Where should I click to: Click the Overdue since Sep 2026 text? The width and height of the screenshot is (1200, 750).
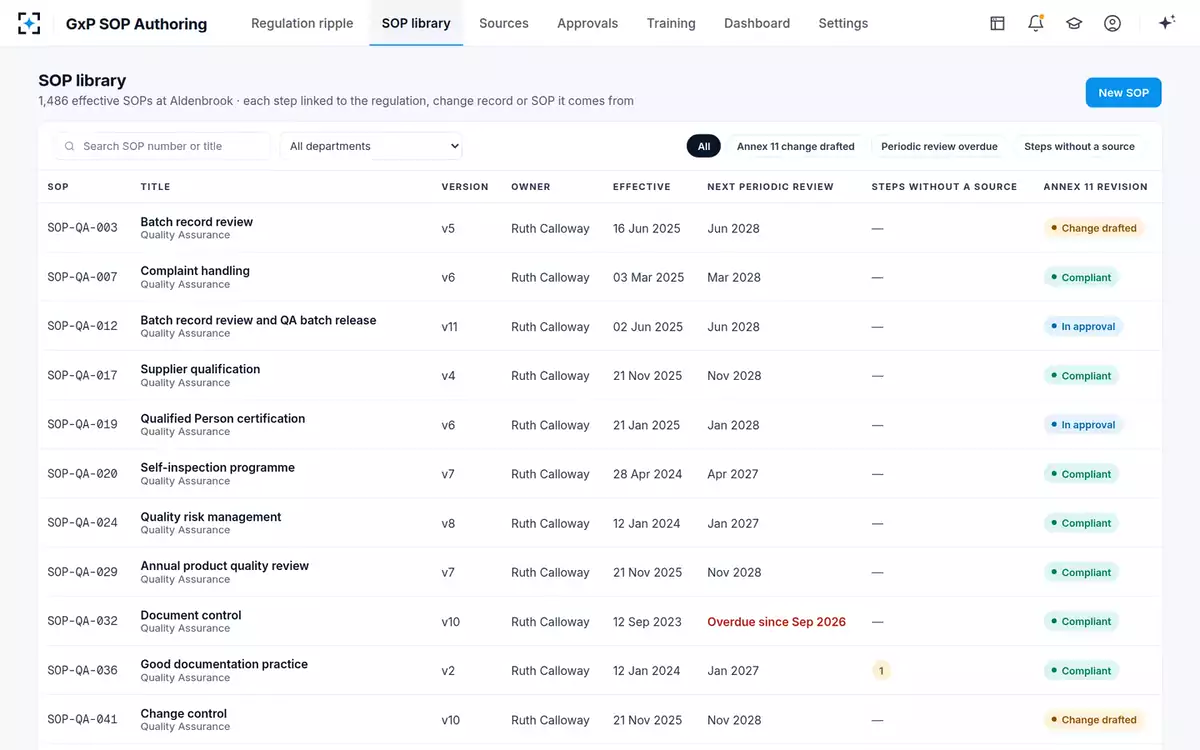point(776,621)
